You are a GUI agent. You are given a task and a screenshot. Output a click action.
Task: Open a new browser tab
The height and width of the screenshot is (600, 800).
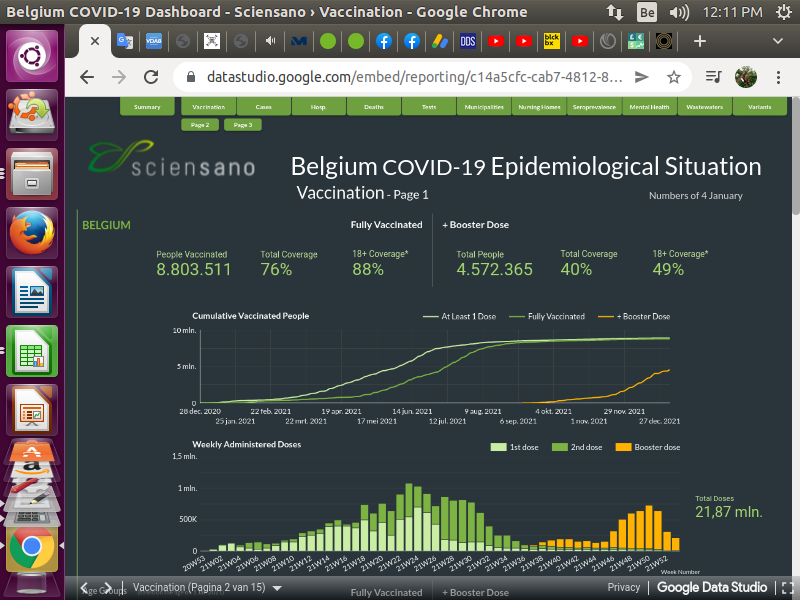pos(700,42)
